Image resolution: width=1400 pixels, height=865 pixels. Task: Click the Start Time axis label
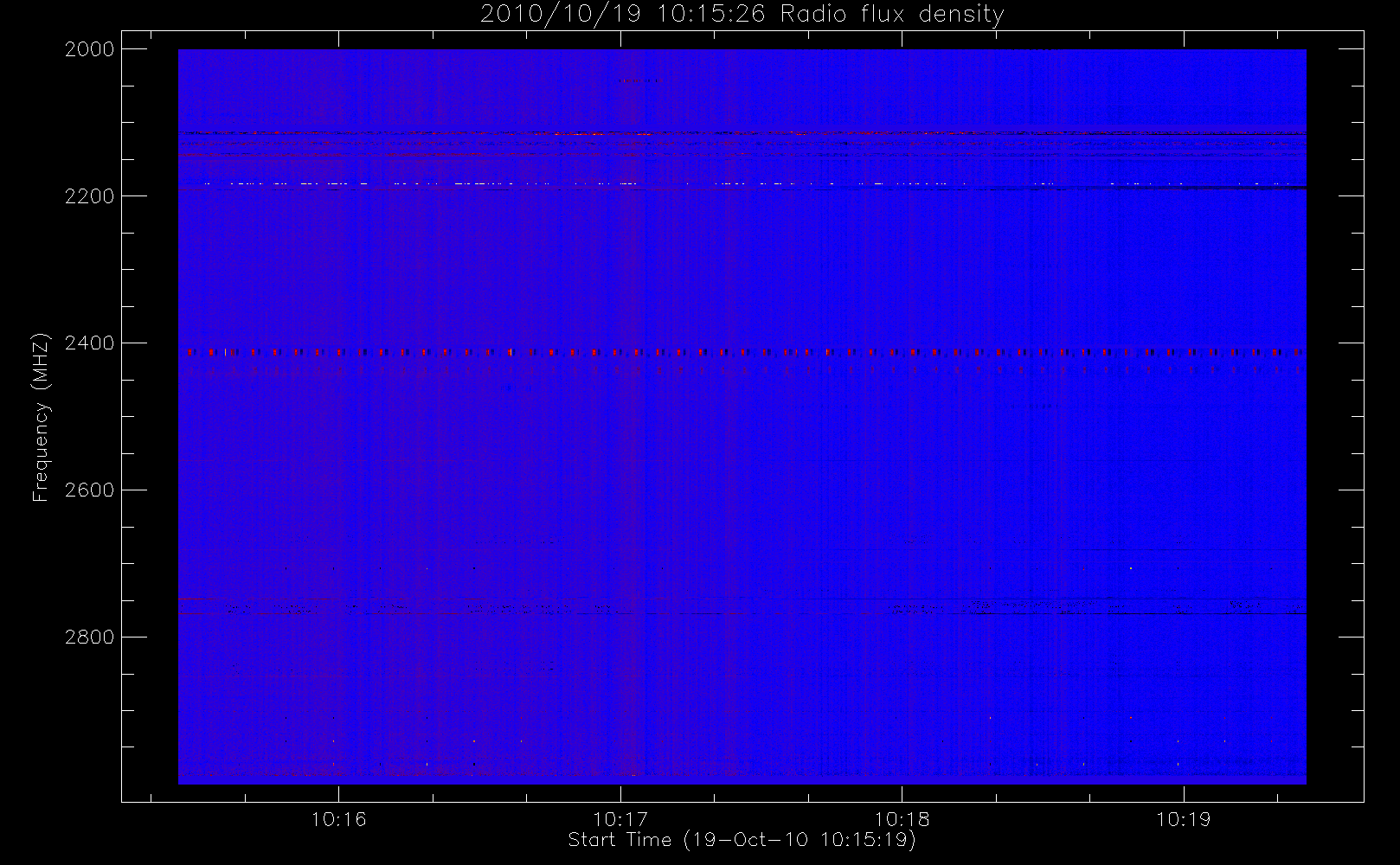pyautogui.click(x=742, y=839)
